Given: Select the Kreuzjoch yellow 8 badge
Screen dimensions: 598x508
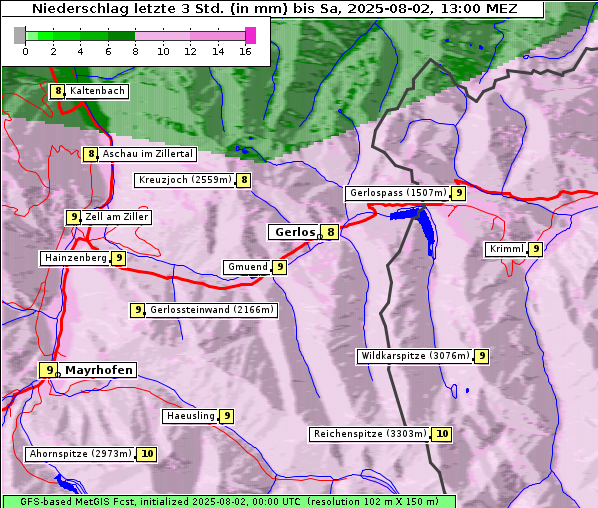Looking at the screenshot, I should pos(244,180).
